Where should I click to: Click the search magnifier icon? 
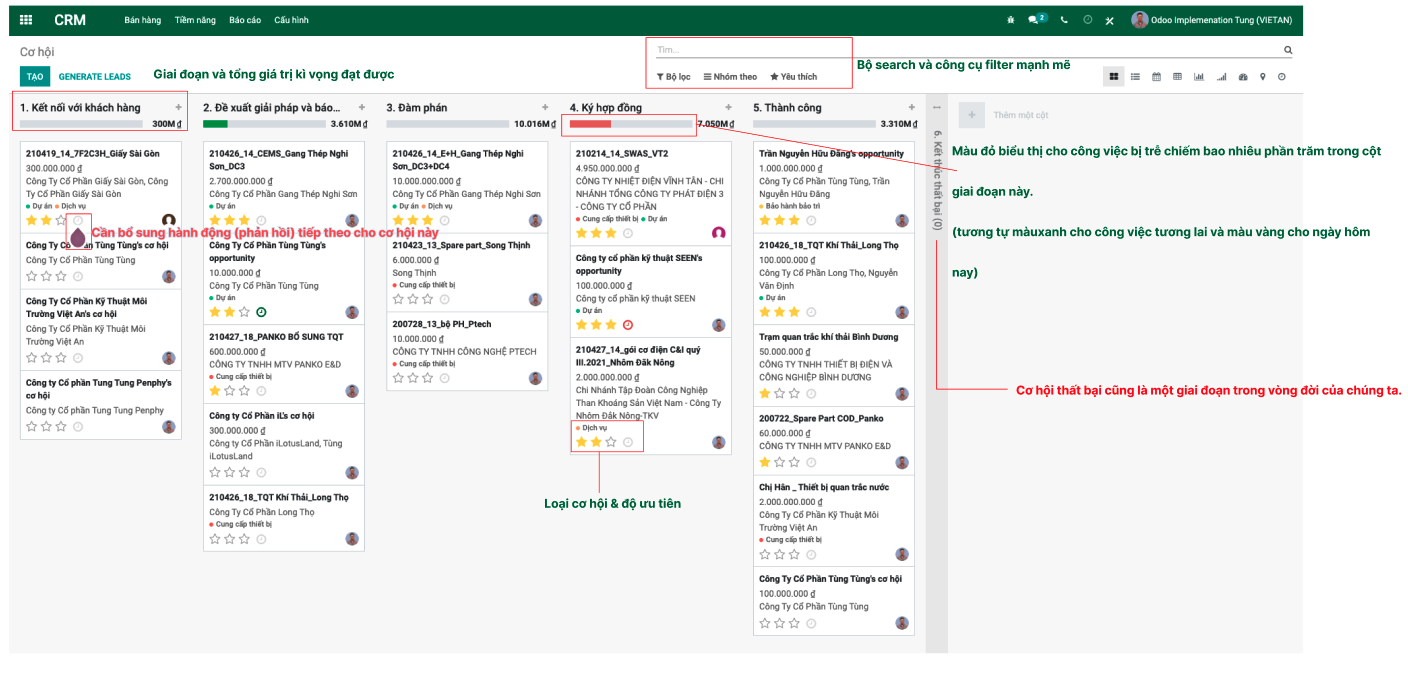(x=1288, y=49)
